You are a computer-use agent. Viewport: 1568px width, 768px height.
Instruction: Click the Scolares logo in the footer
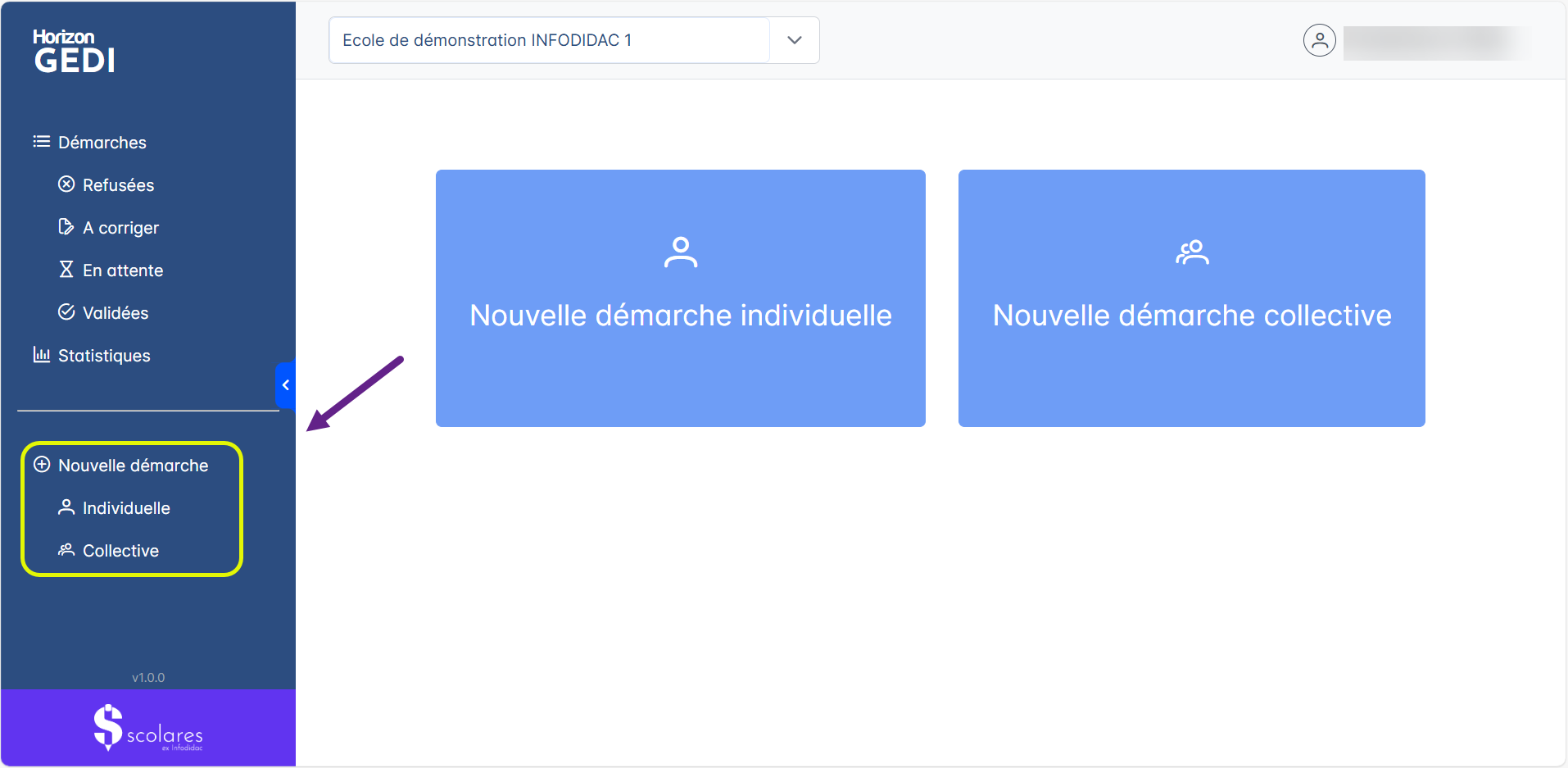coord(148,728)
